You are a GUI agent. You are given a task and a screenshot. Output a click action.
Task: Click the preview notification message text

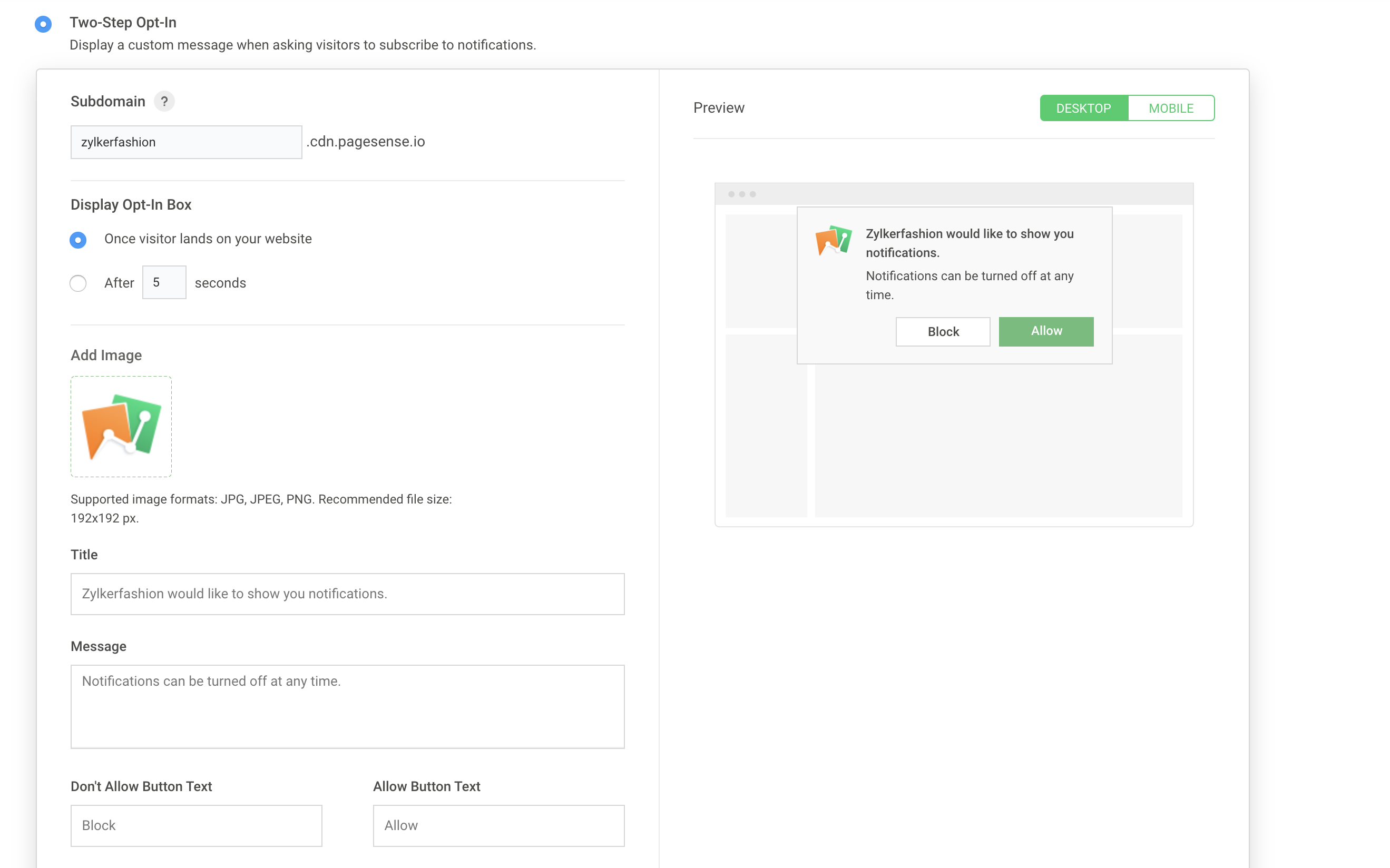click(x=969, y=285)
